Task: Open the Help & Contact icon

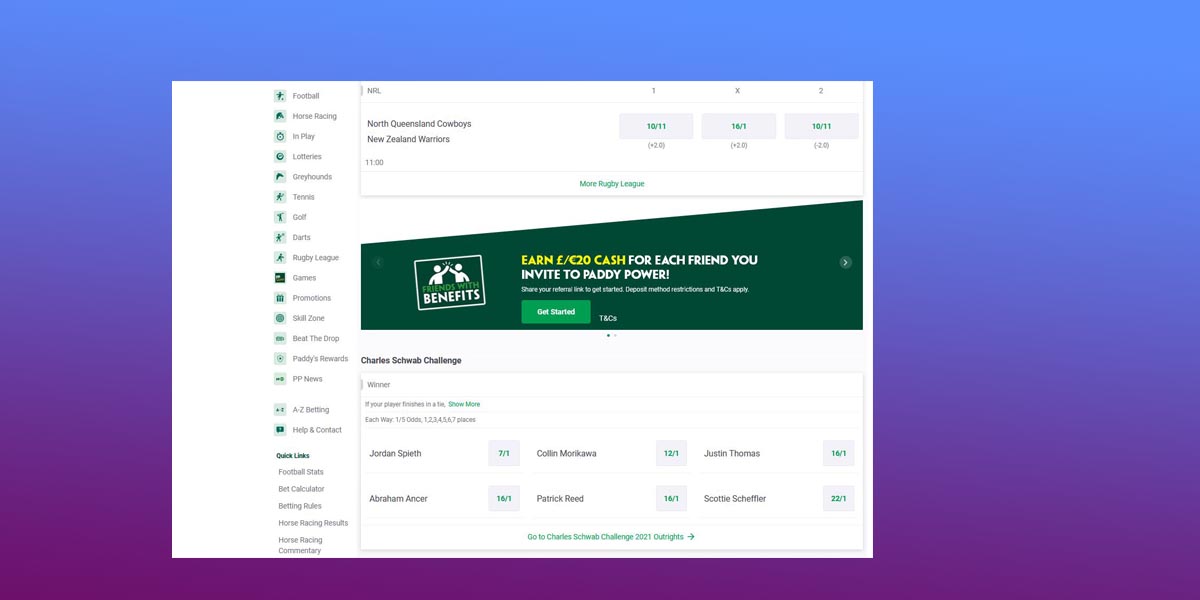Action: click(280, 430)
